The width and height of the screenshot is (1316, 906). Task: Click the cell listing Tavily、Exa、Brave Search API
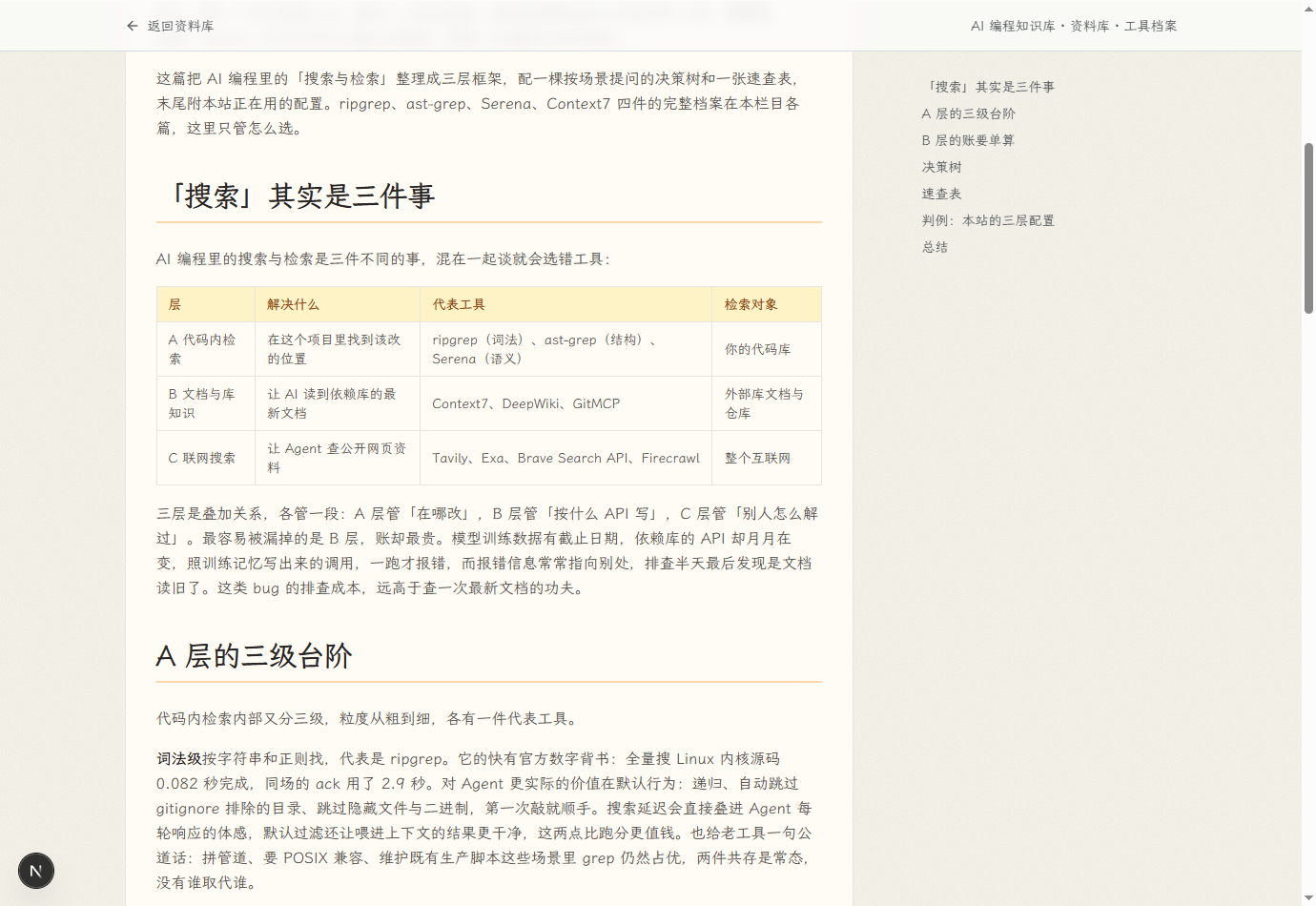pos(566,458)
